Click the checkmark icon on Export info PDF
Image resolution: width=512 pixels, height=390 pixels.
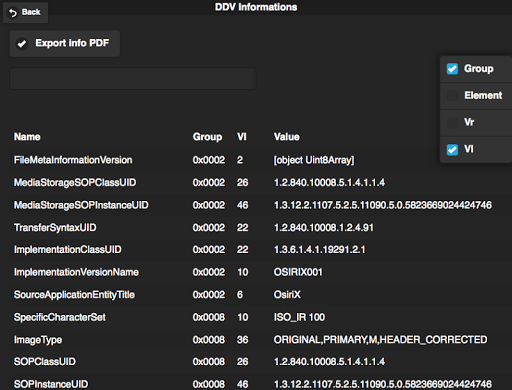click(x=22, y=44)
